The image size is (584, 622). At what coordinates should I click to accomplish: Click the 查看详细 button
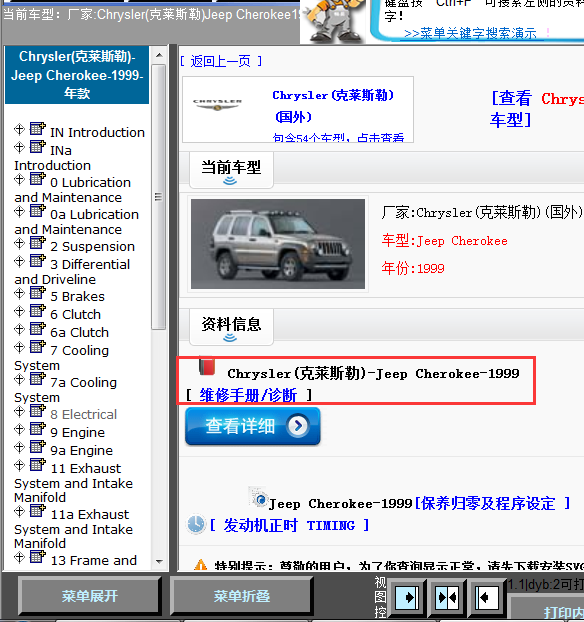coord(253,426)
